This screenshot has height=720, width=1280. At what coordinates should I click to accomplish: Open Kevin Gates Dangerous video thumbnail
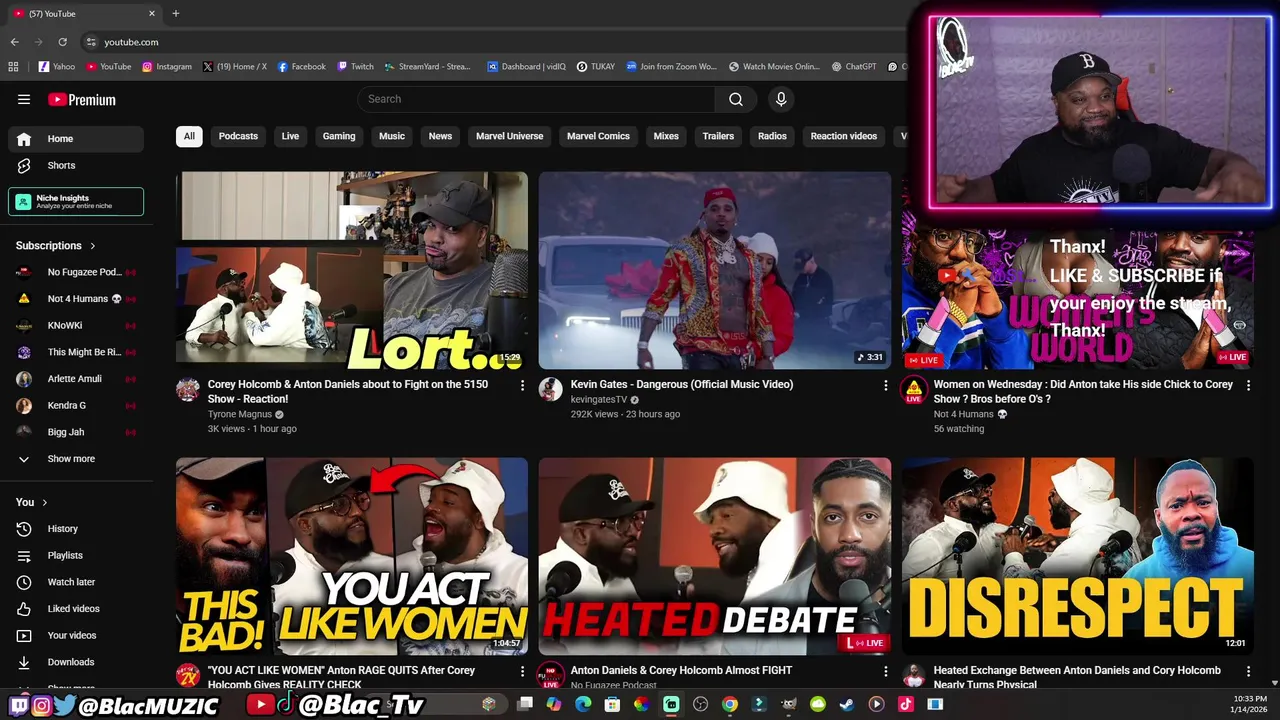[x=715, y=270]
